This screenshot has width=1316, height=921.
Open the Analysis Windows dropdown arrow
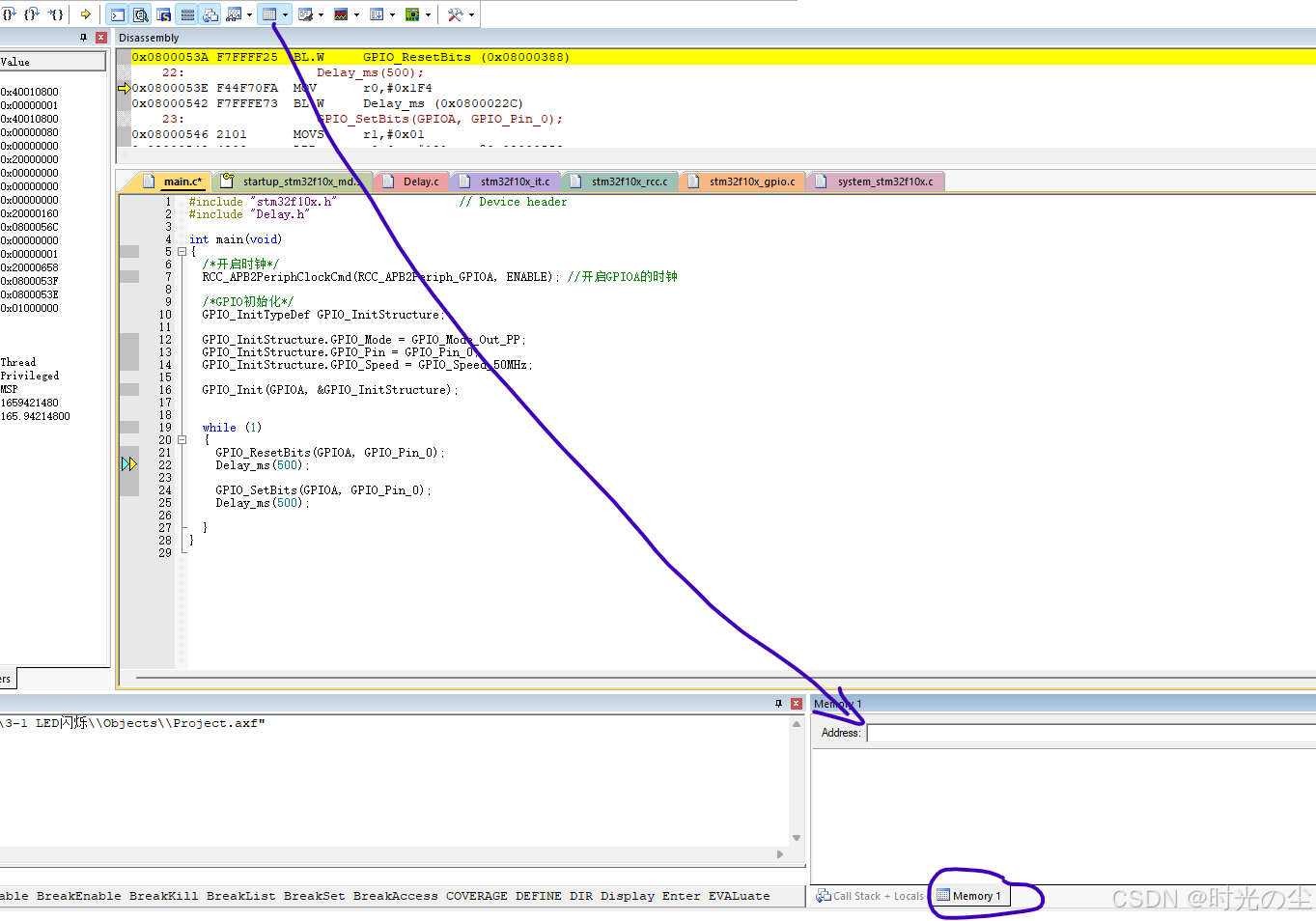pyautogui.click(x=356, y=14)
